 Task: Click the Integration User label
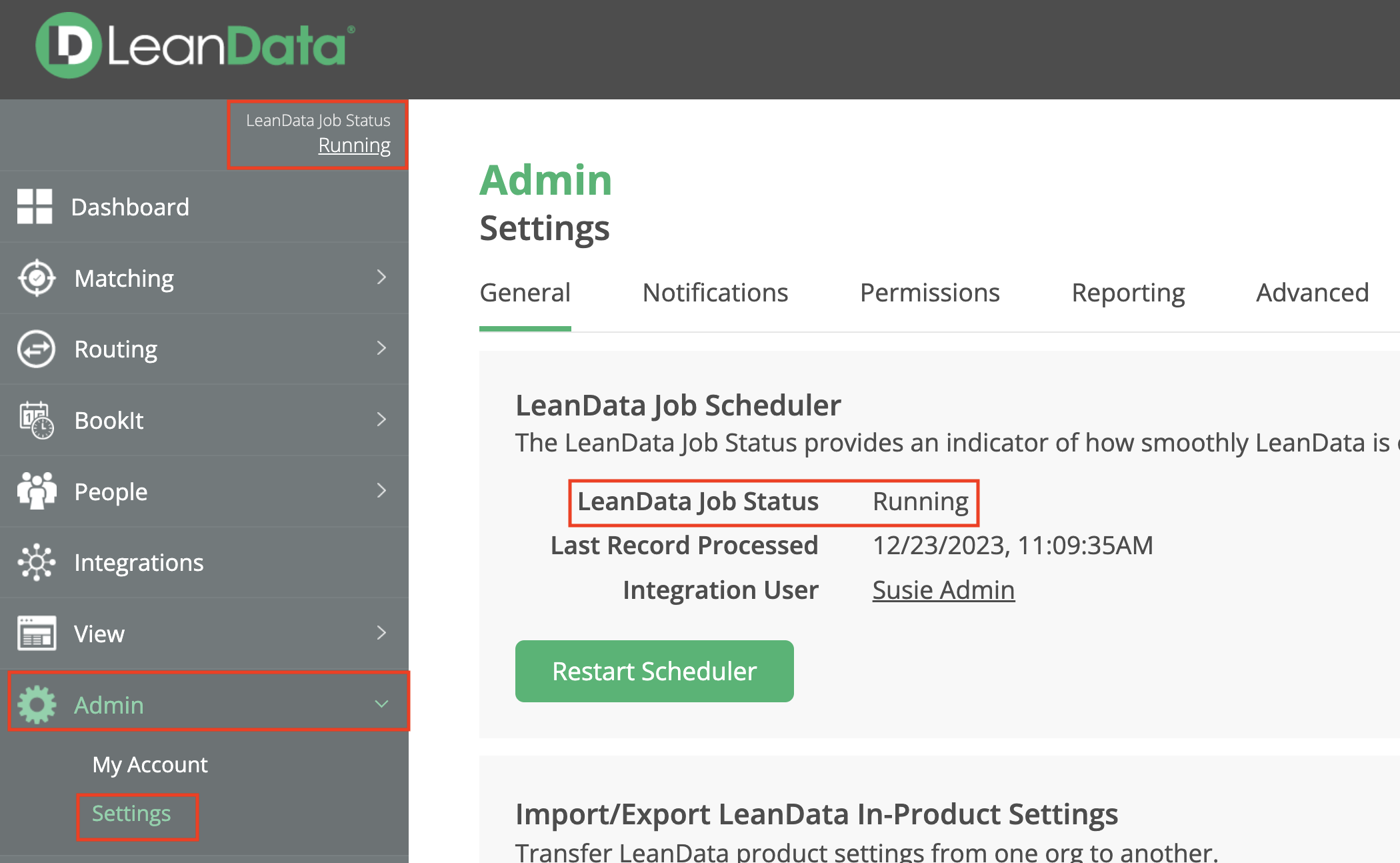coord(721,590)
